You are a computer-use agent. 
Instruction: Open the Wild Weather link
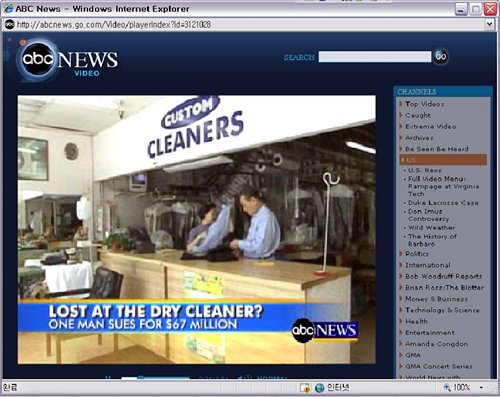pos(431,228)
